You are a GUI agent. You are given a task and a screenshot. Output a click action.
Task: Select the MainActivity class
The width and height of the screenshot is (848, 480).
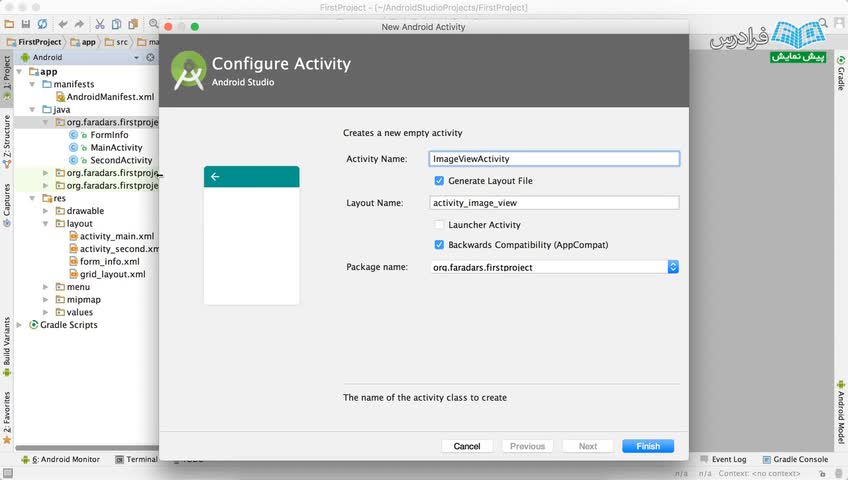tap(116, 148)
